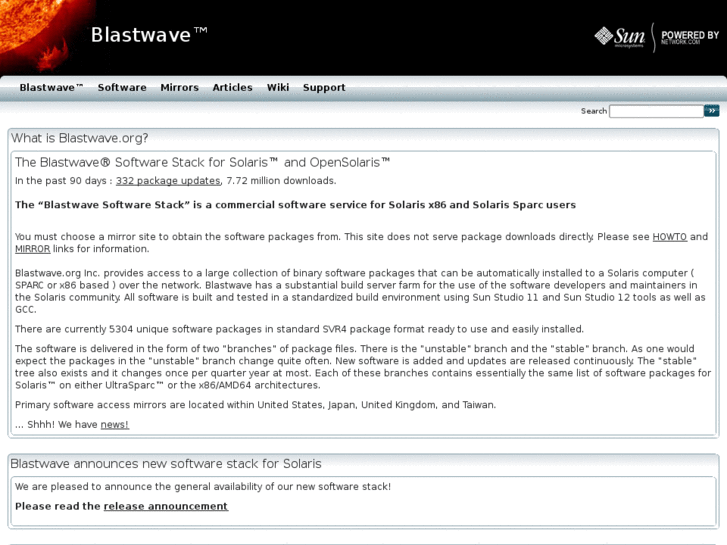Open the MIRROR link

point(32,249)
